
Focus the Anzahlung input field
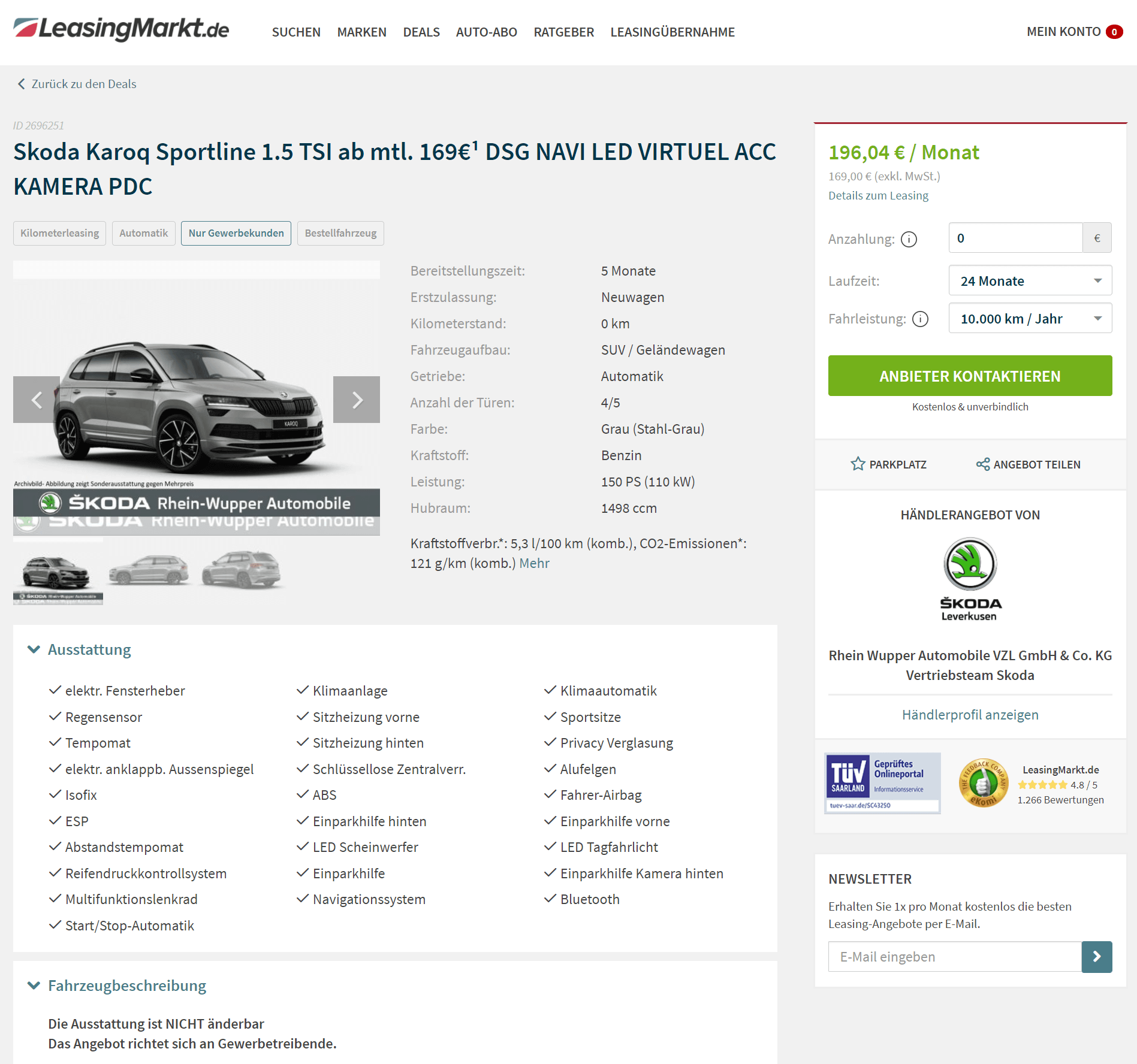[x=1015, y=238]
